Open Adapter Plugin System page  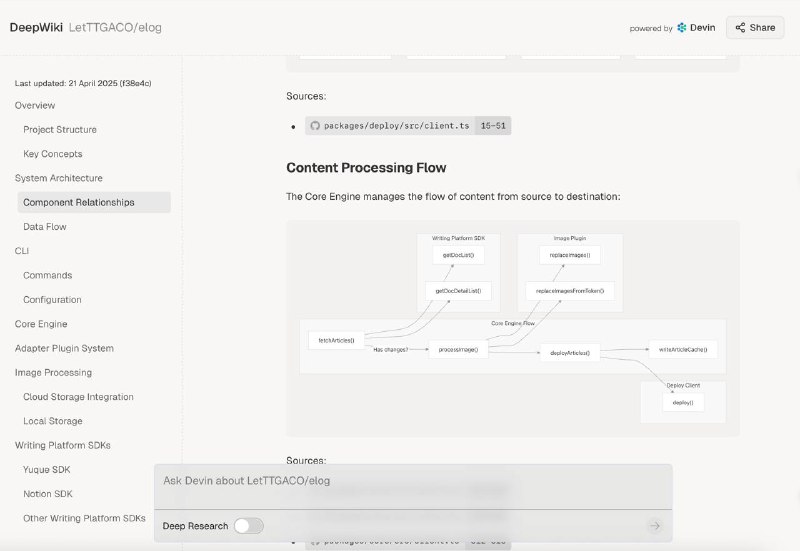click(64, 348)
